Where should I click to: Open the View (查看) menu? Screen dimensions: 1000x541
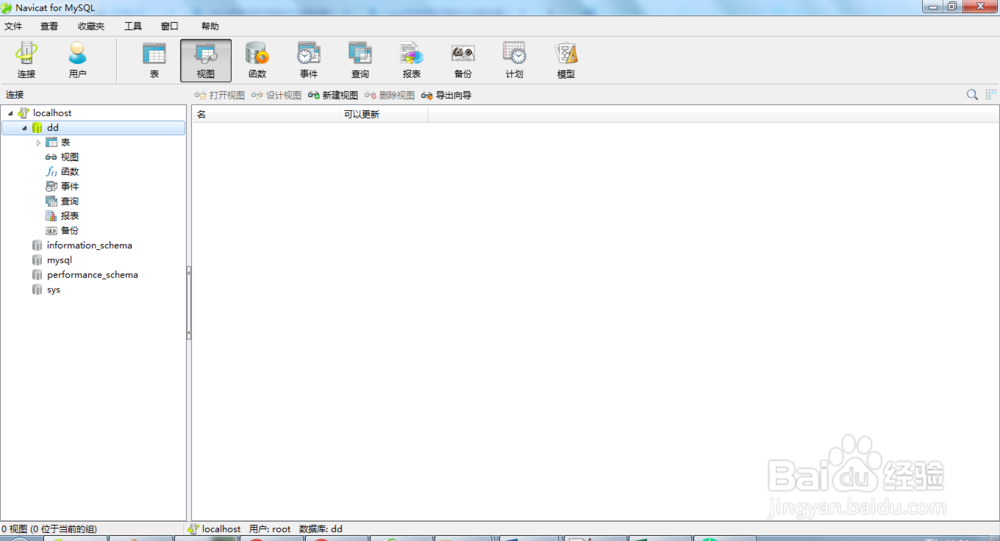[x=49, y=26]
